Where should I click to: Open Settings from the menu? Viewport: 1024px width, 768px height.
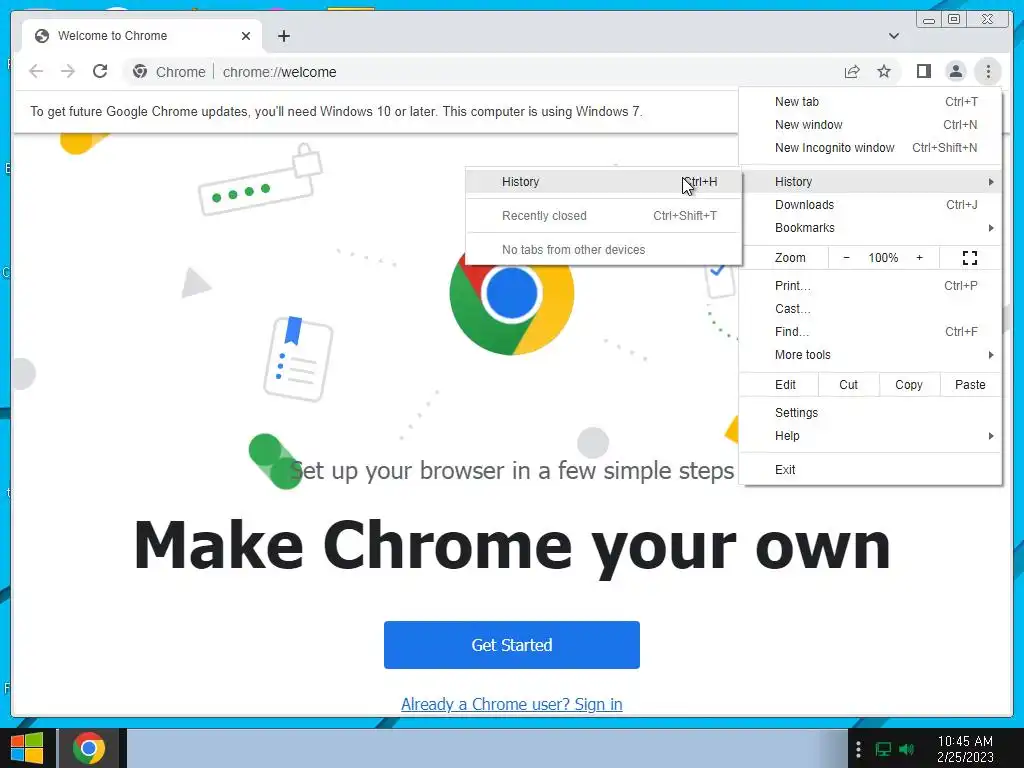pyautogui.click(x=871, y=413)
